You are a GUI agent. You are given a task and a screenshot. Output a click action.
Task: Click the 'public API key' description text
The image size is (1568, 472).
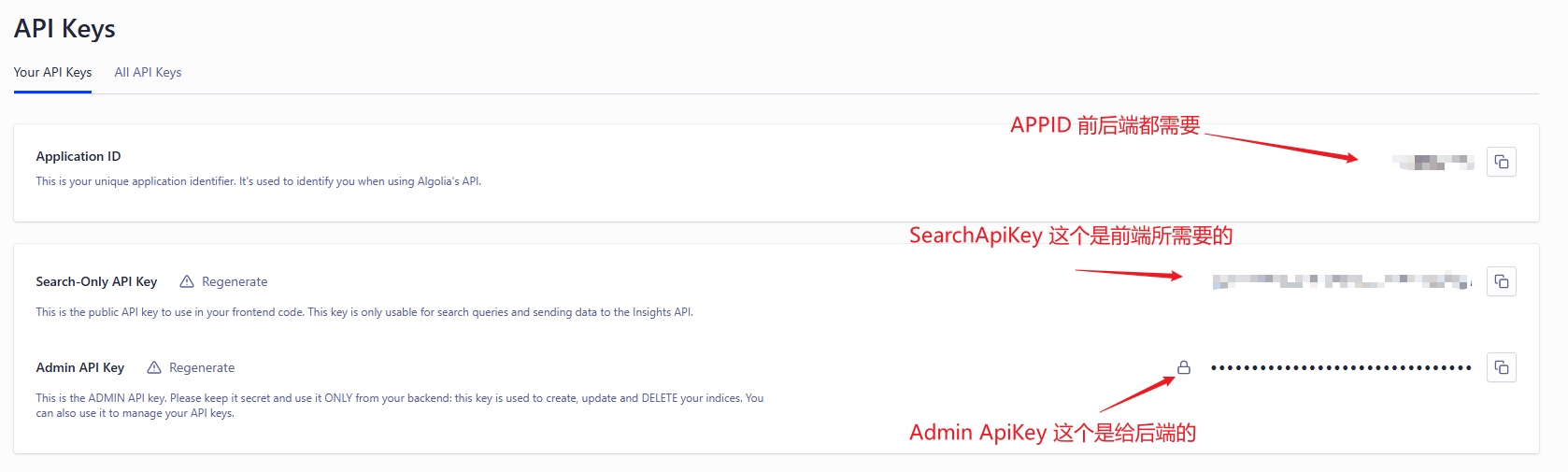tap(364, 312)
